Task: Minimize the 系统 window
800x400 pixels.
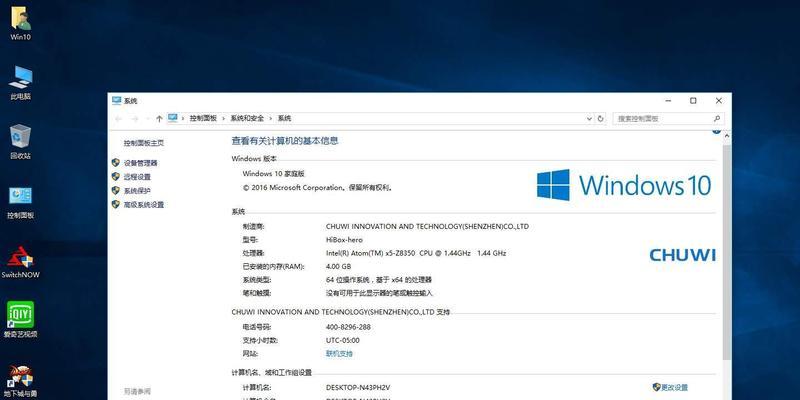Action: (x=668, y=101)
